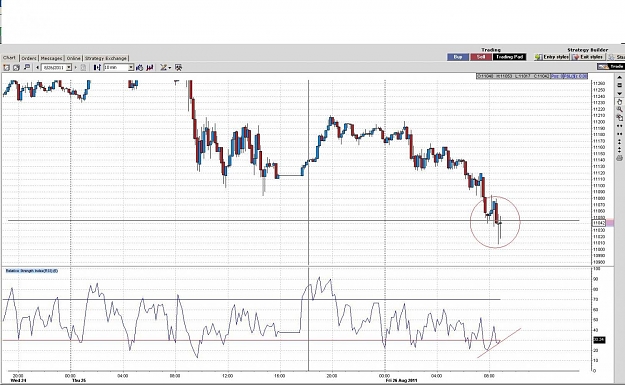Viewport: 625px width, 385px height.
Task: Click the blue symbol info label beside OHLC
Action: click(x=568, y=76)
